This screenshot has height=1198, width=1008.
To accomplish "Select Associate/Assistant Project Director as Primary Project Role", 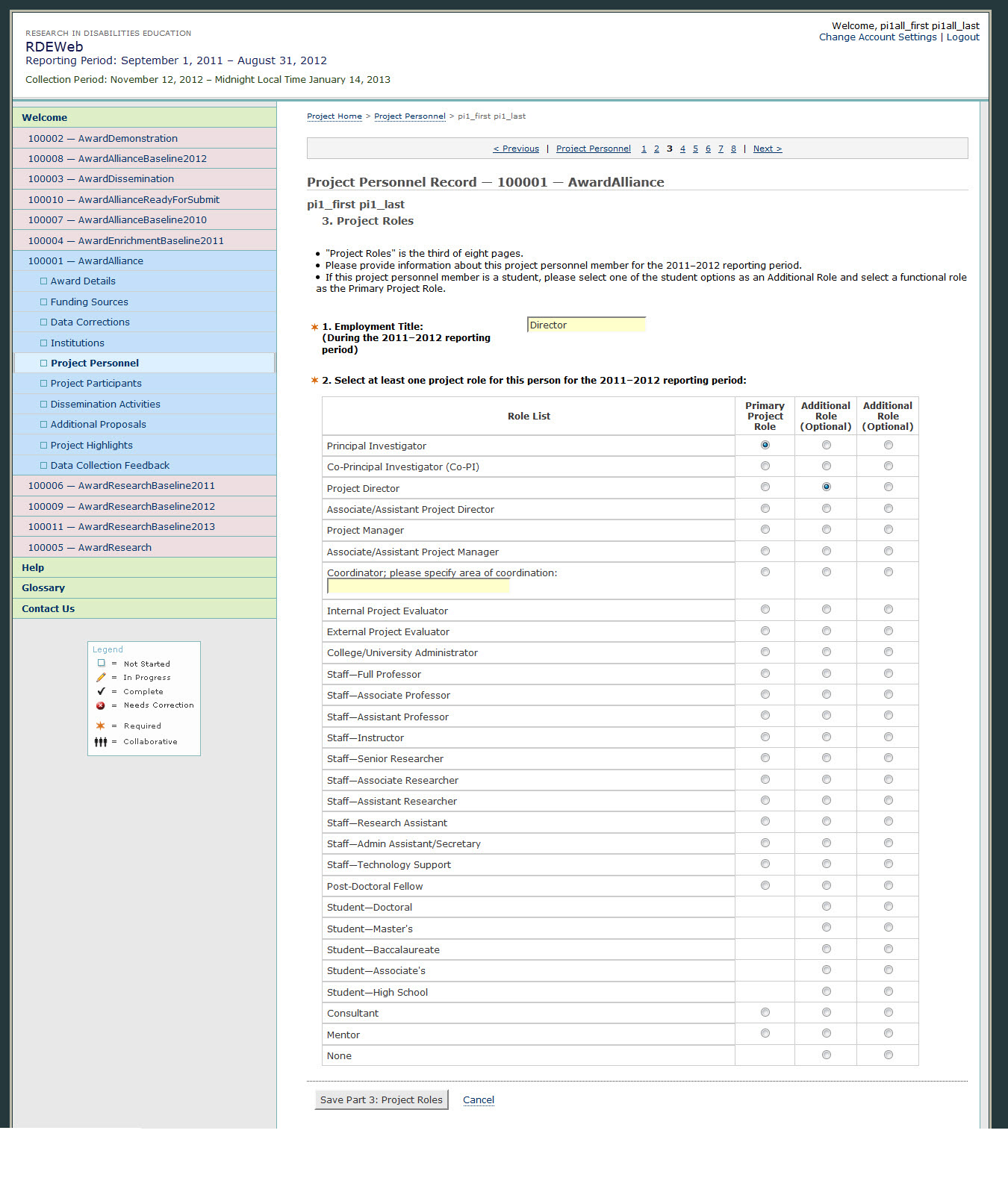I will coord(765,508).
